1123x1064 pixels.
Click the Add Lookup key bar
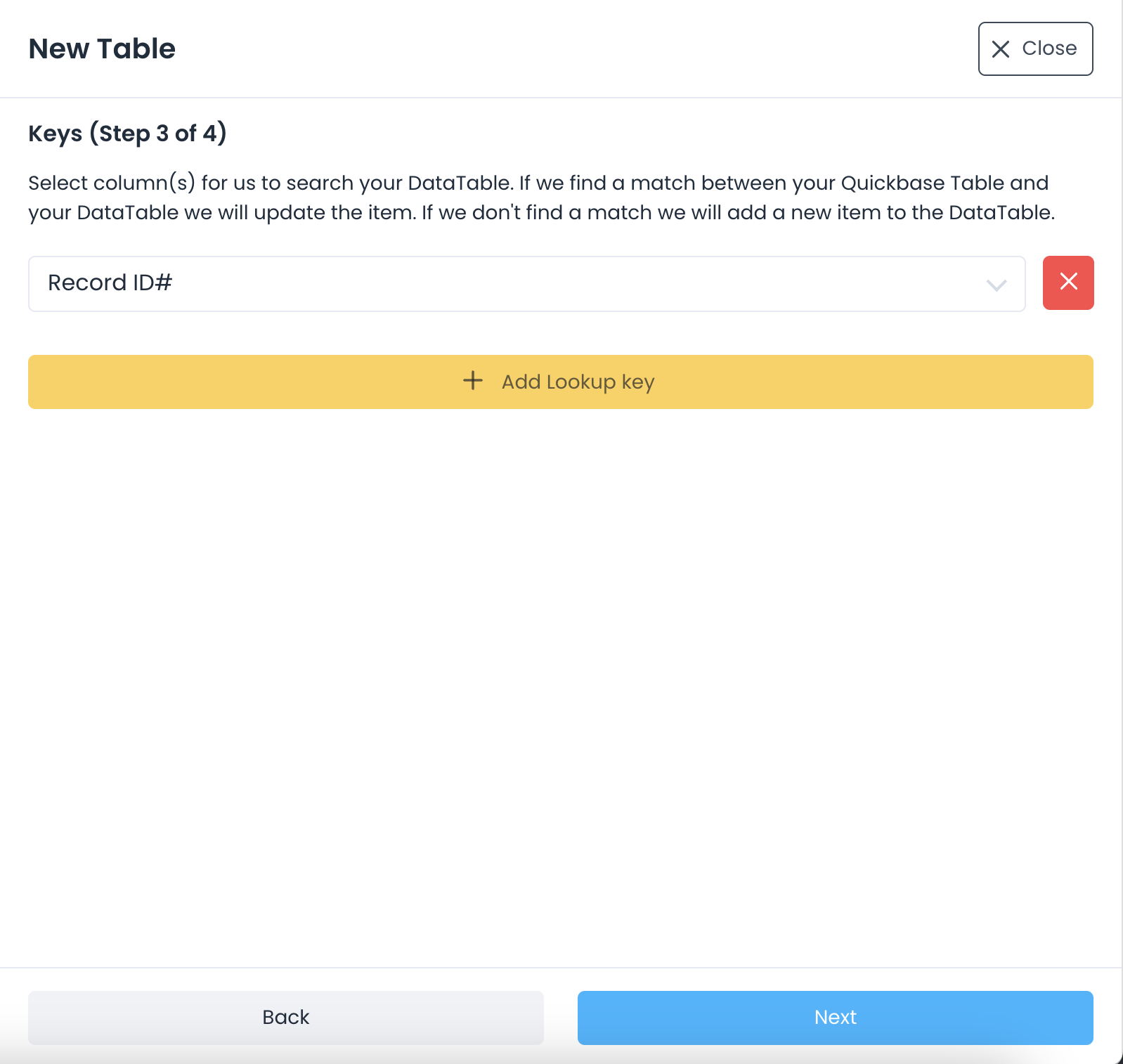(x=560, y=382)
